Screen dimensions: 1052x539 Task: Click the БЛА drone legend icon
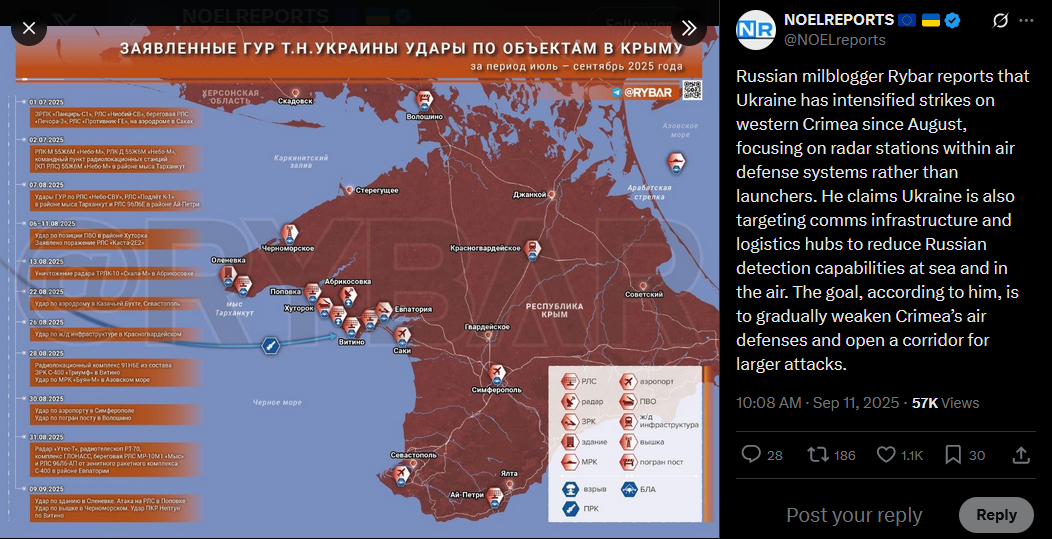point(629,489)
